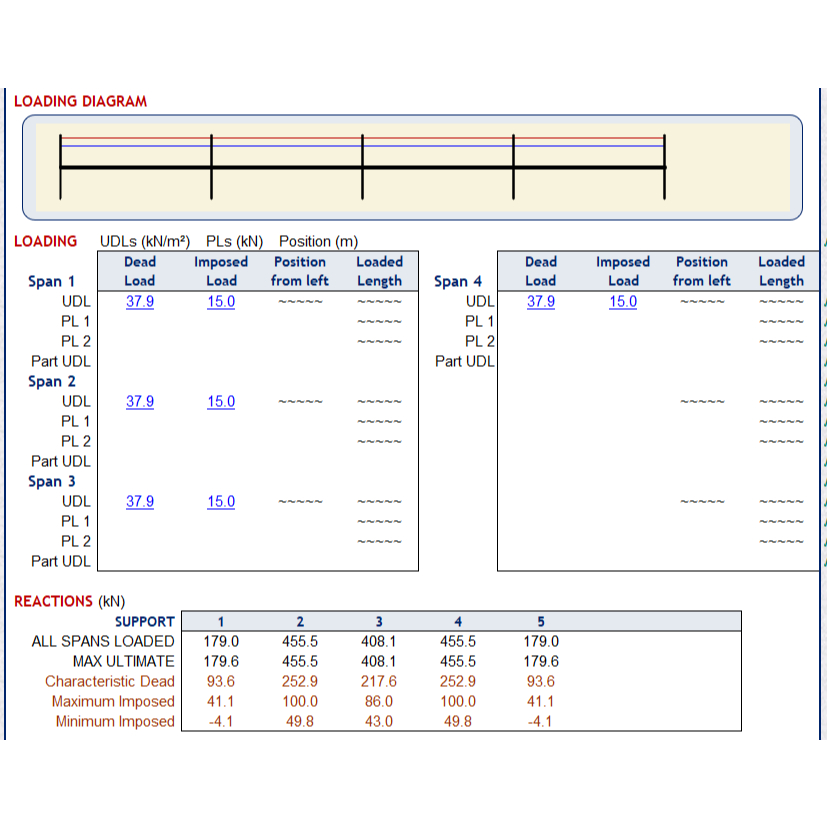Edit Span 3 UDL dead load cell
Image resolution: width=827 pixels, height=827 pixels.
click(140, 501)
